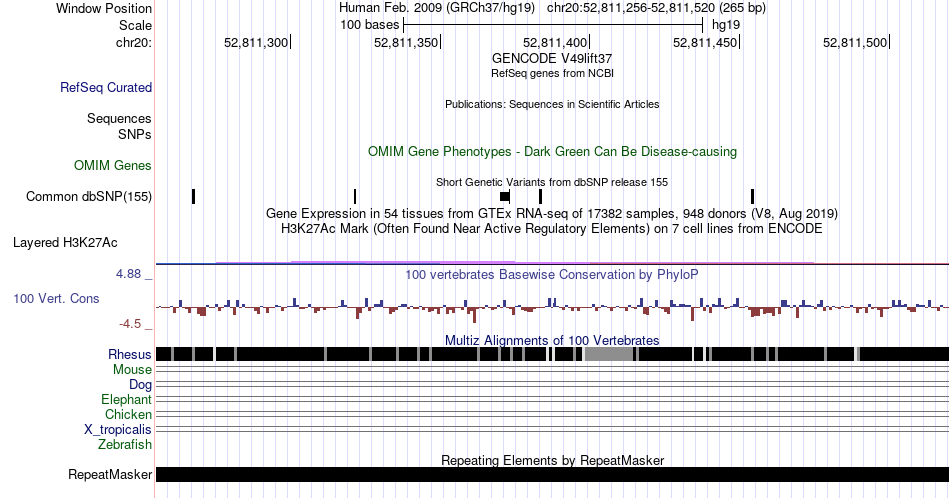
Task: Click the GTEx Gene Expression title
Action: point(552,213)
